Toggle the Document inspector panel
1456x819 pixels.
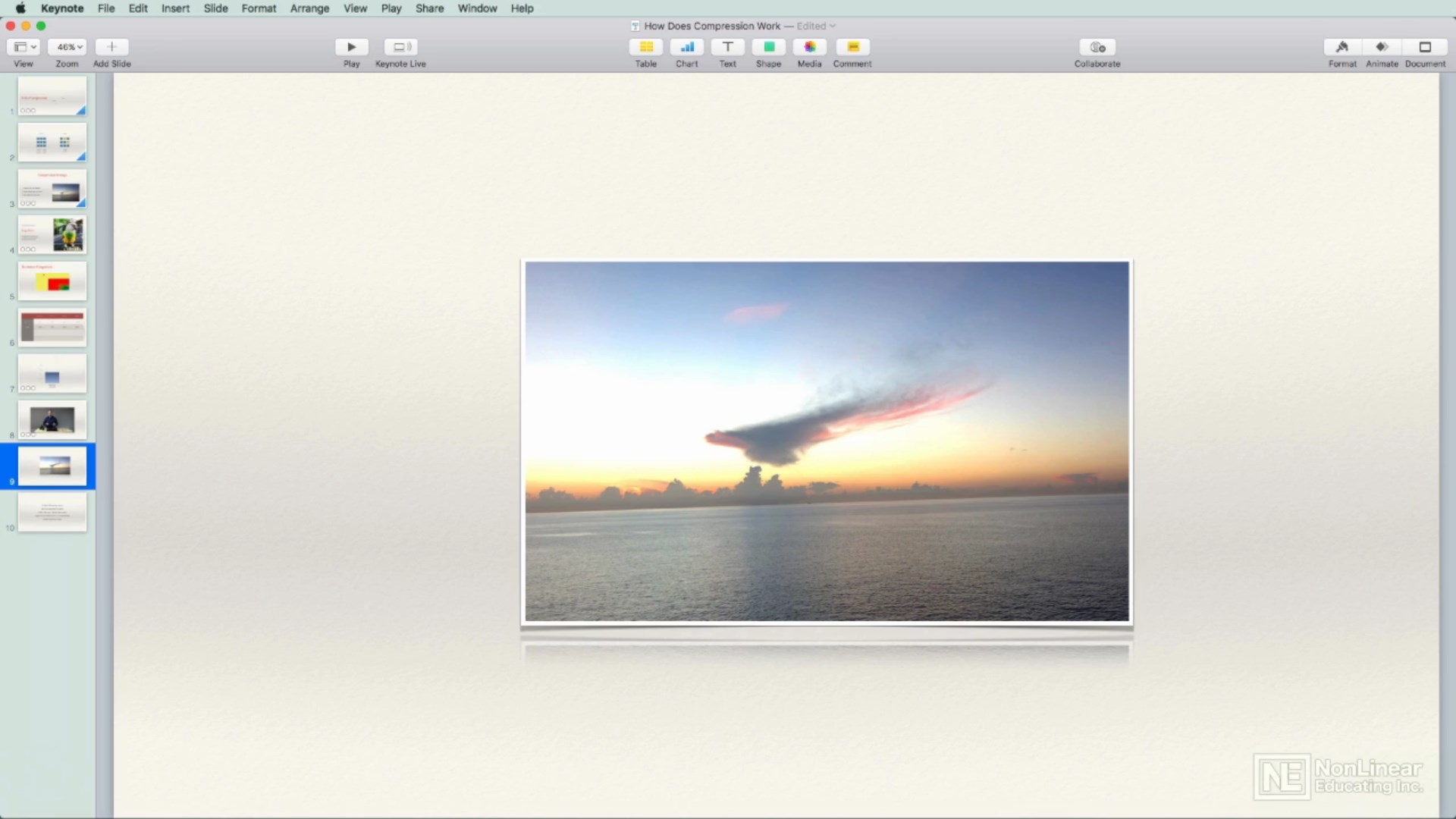pyautogui.click(x=1425, y=47)
